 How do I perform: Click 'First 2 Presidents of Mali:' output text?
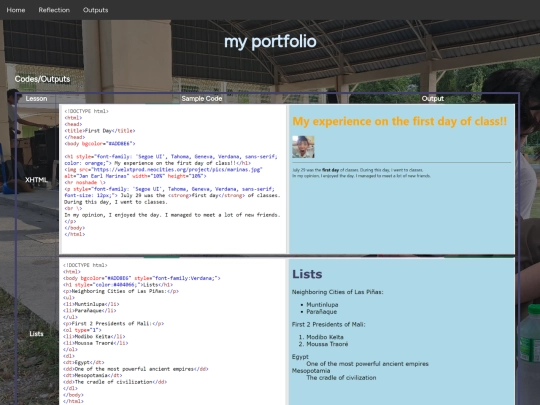pos(329,324)
